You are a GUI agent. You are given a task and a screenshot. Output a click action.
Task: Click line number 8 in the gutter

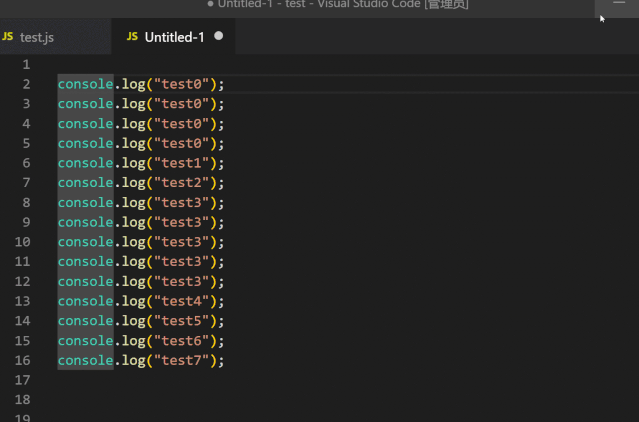26,202
